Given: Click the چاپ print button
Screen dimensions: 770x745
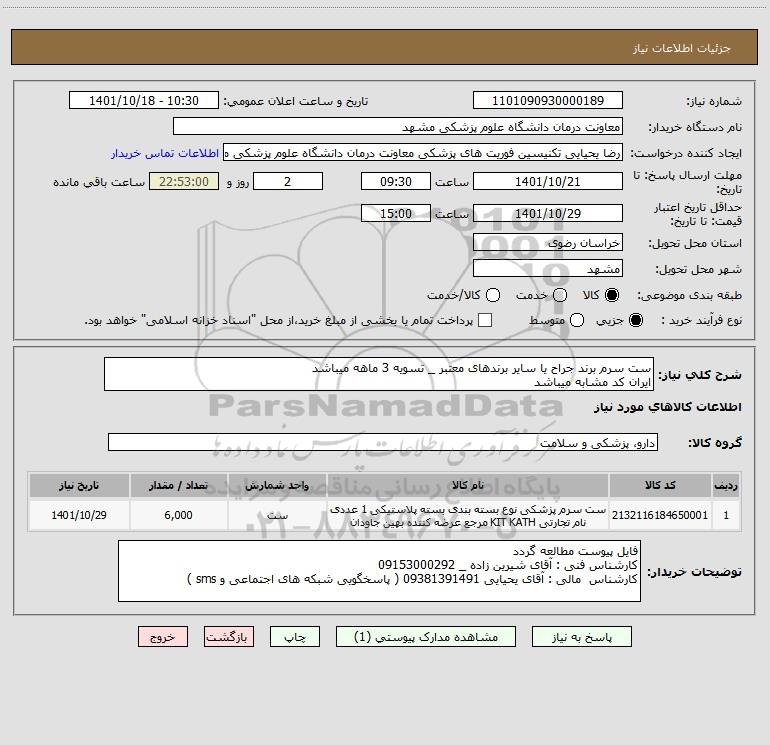Looking at the screenshot, I should pos(295,637).
